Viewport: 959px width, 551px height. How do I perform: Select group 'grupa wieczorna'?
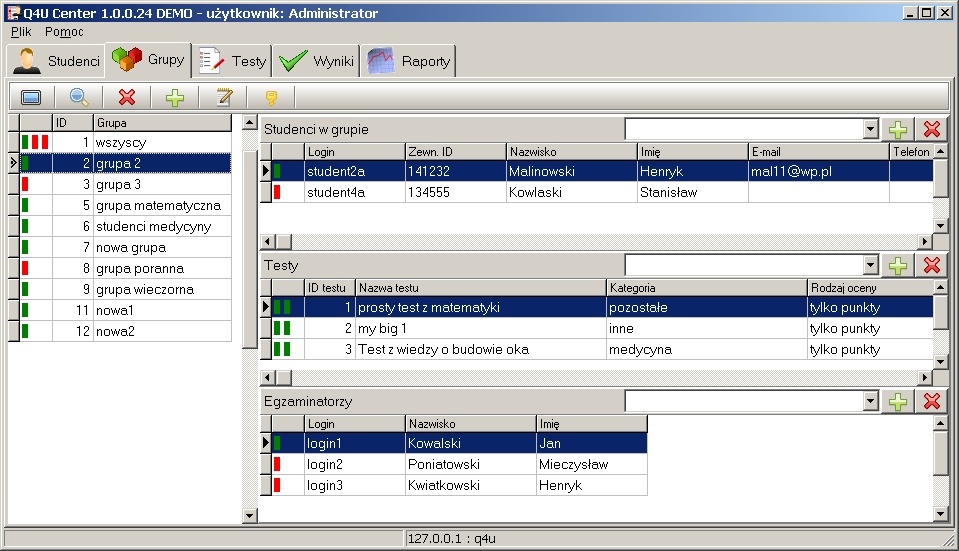click(125, 289)
